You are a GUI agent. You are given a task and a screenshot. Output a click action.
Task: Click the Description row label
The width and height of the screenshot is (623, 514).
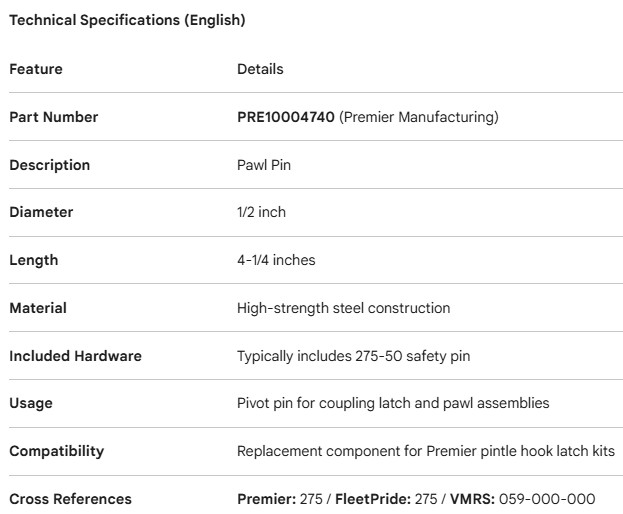(49, 165)
